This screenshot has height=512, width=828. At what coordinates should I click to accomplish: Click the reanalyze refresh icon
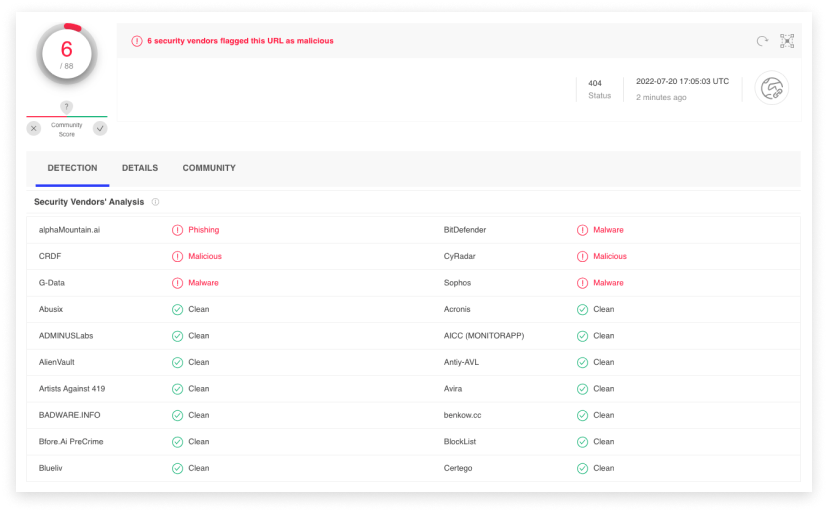point(762,41)
